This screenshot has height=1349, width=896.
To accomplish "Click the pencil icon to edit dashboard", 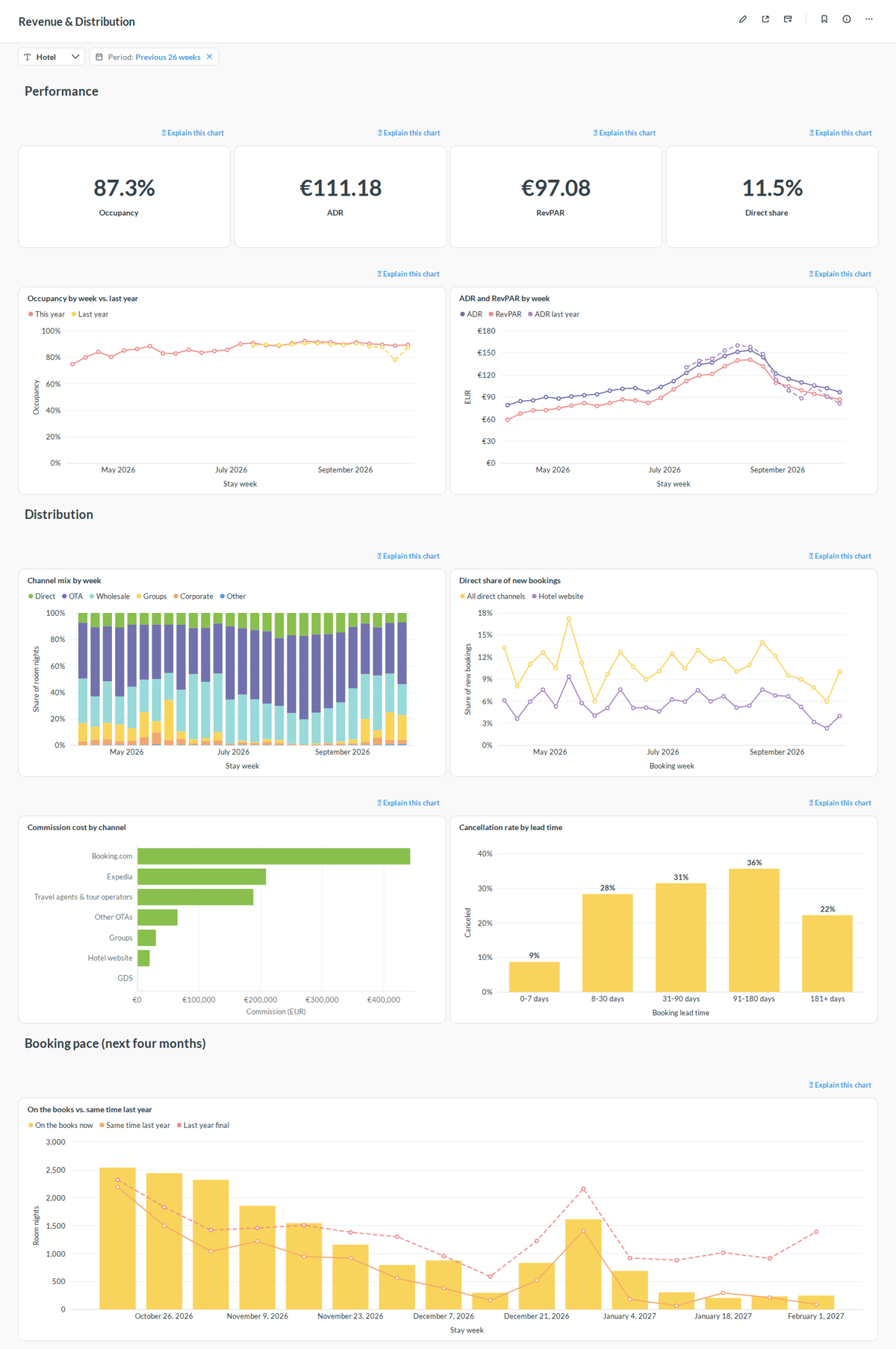I will click(743, 19).
